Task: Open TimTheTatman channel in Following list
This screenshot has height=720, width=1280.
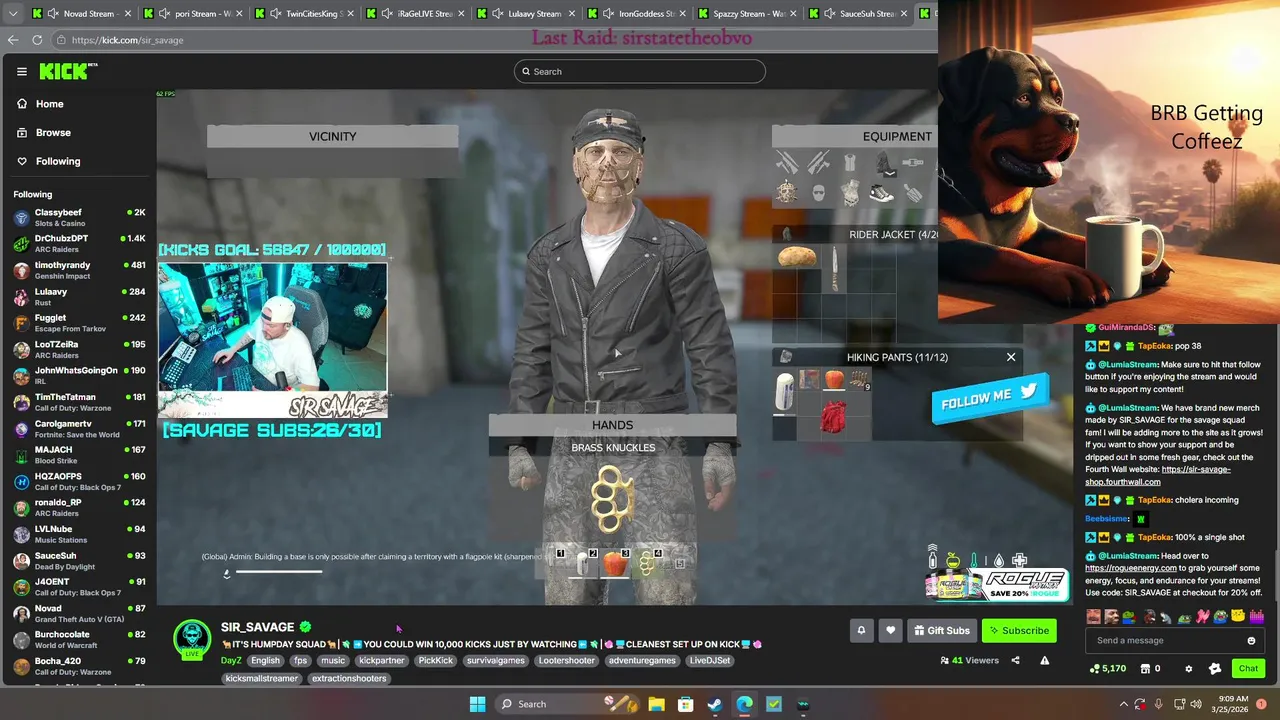Action: tap(78, 402)
